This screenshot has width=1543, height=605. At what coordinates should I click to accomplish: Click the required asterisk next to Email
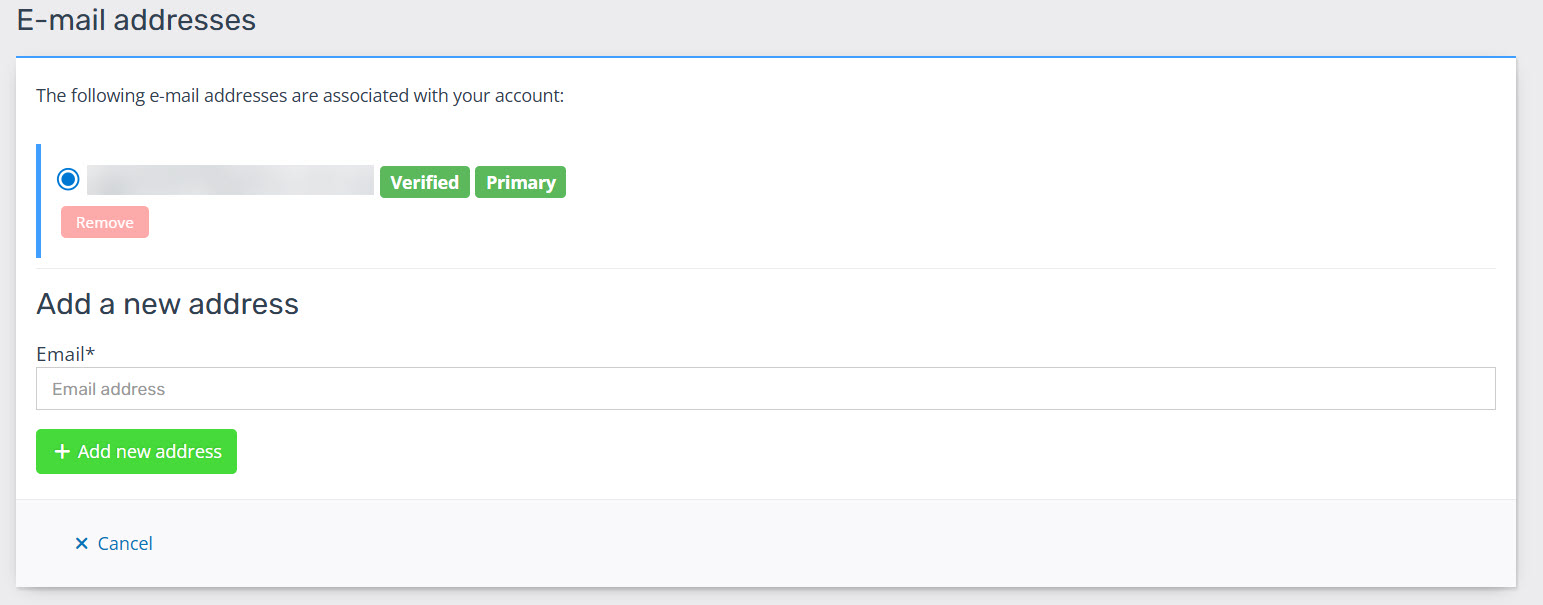pyautogui.click(x=90, y=353)
